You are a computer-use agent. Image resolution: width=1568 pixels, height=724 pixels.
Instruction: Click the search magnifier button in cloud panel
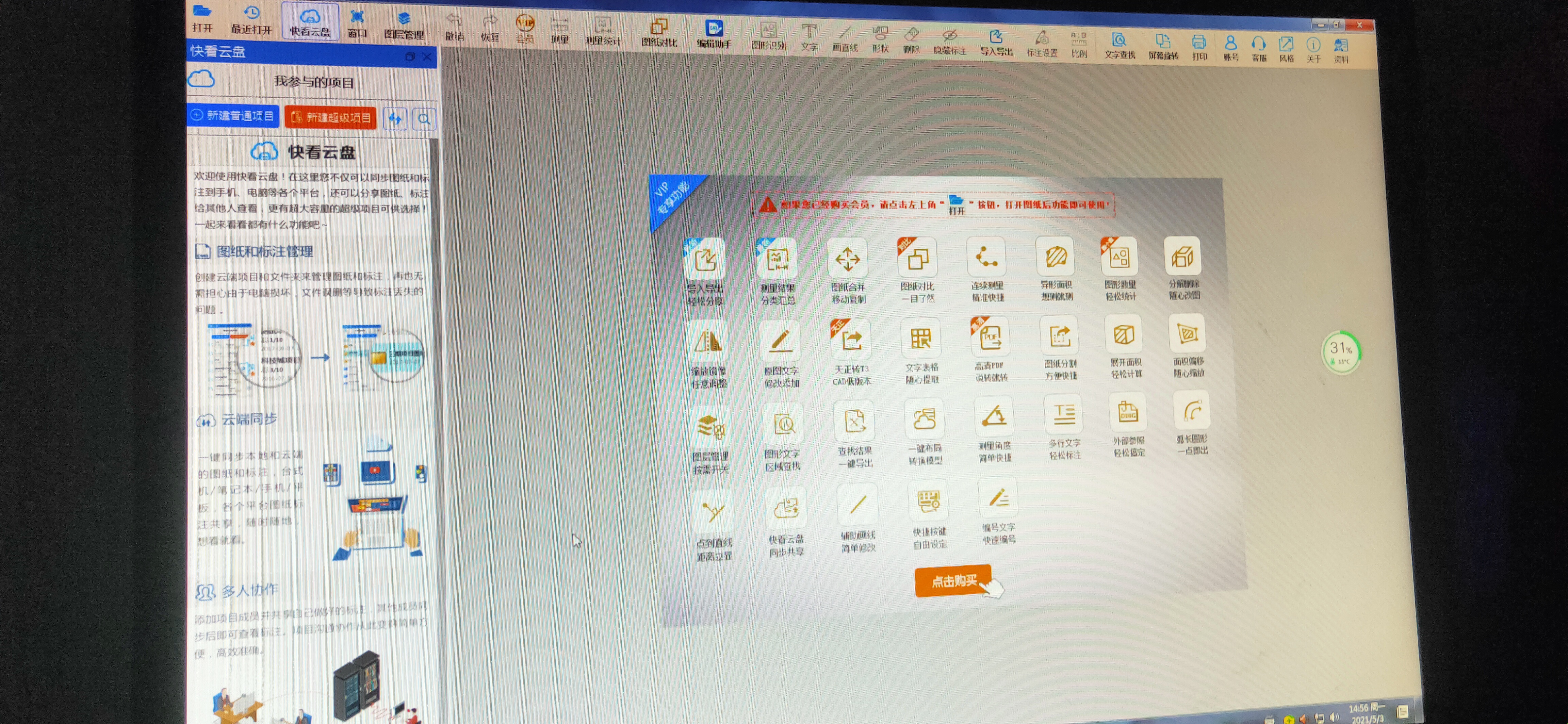424,119
